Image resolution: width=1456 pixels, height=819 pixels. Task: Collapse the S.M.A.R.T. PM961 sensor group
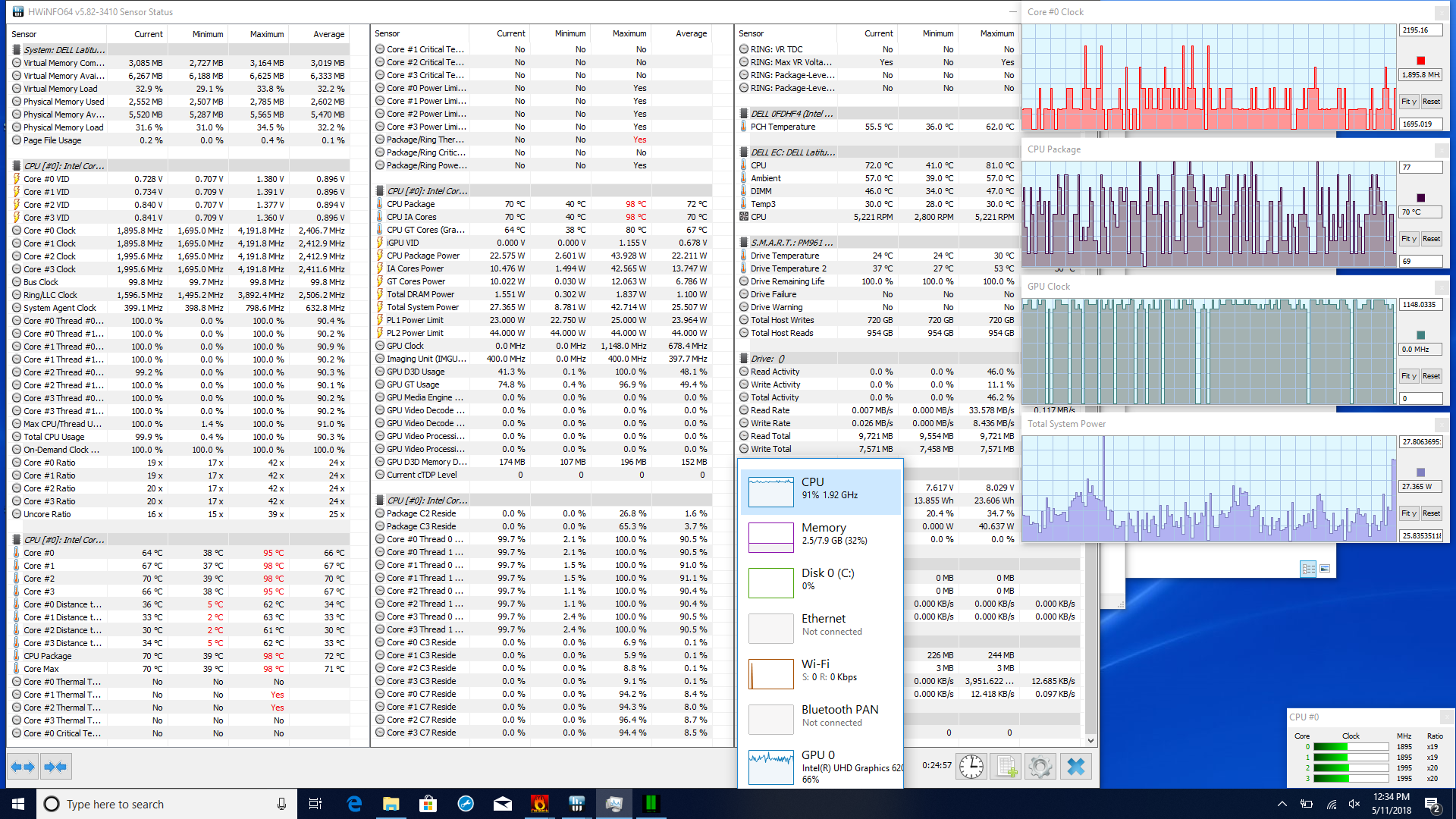pos(792,243)
